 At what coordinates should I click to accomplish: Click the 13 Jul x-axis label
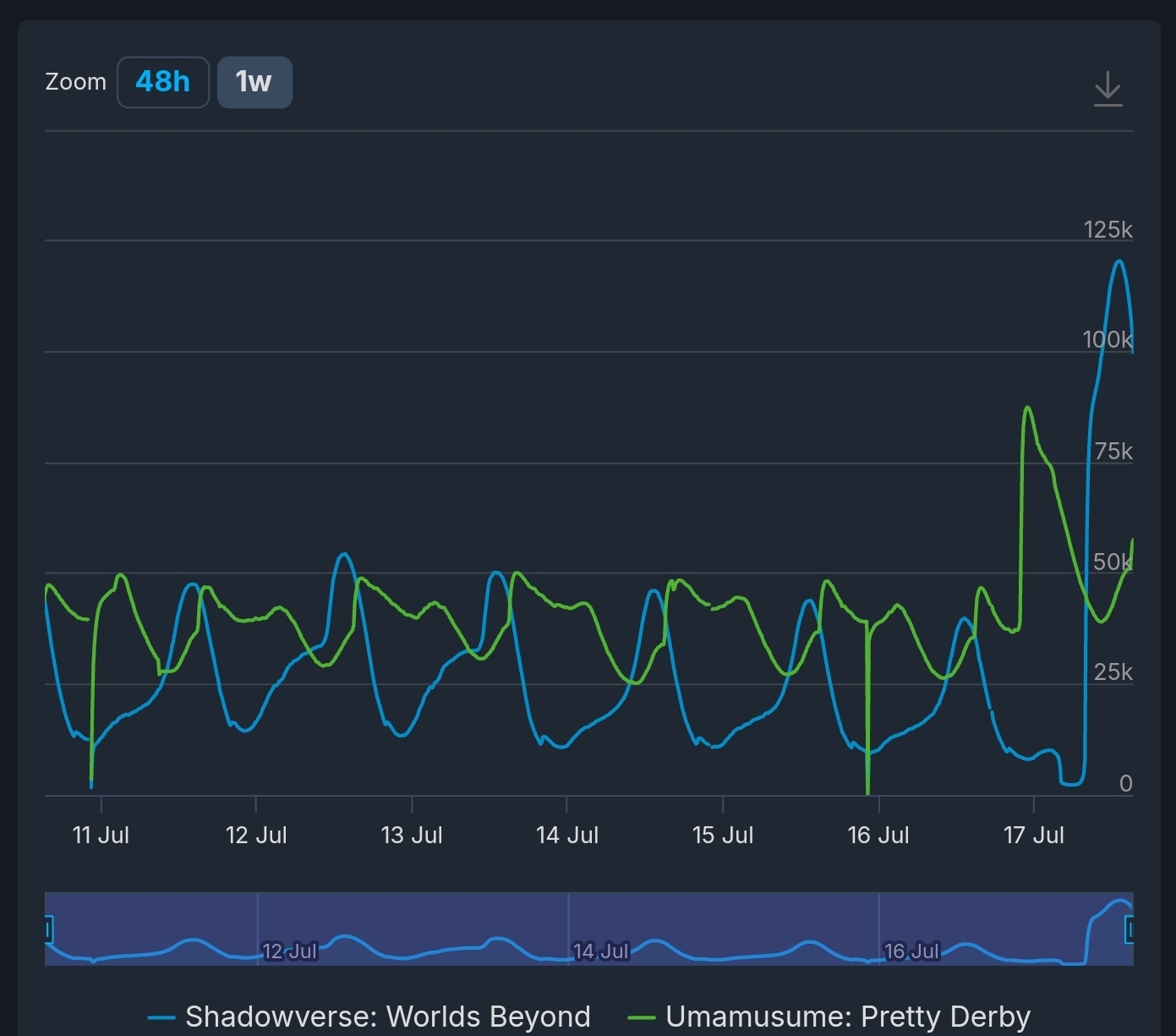pos(412,835)
